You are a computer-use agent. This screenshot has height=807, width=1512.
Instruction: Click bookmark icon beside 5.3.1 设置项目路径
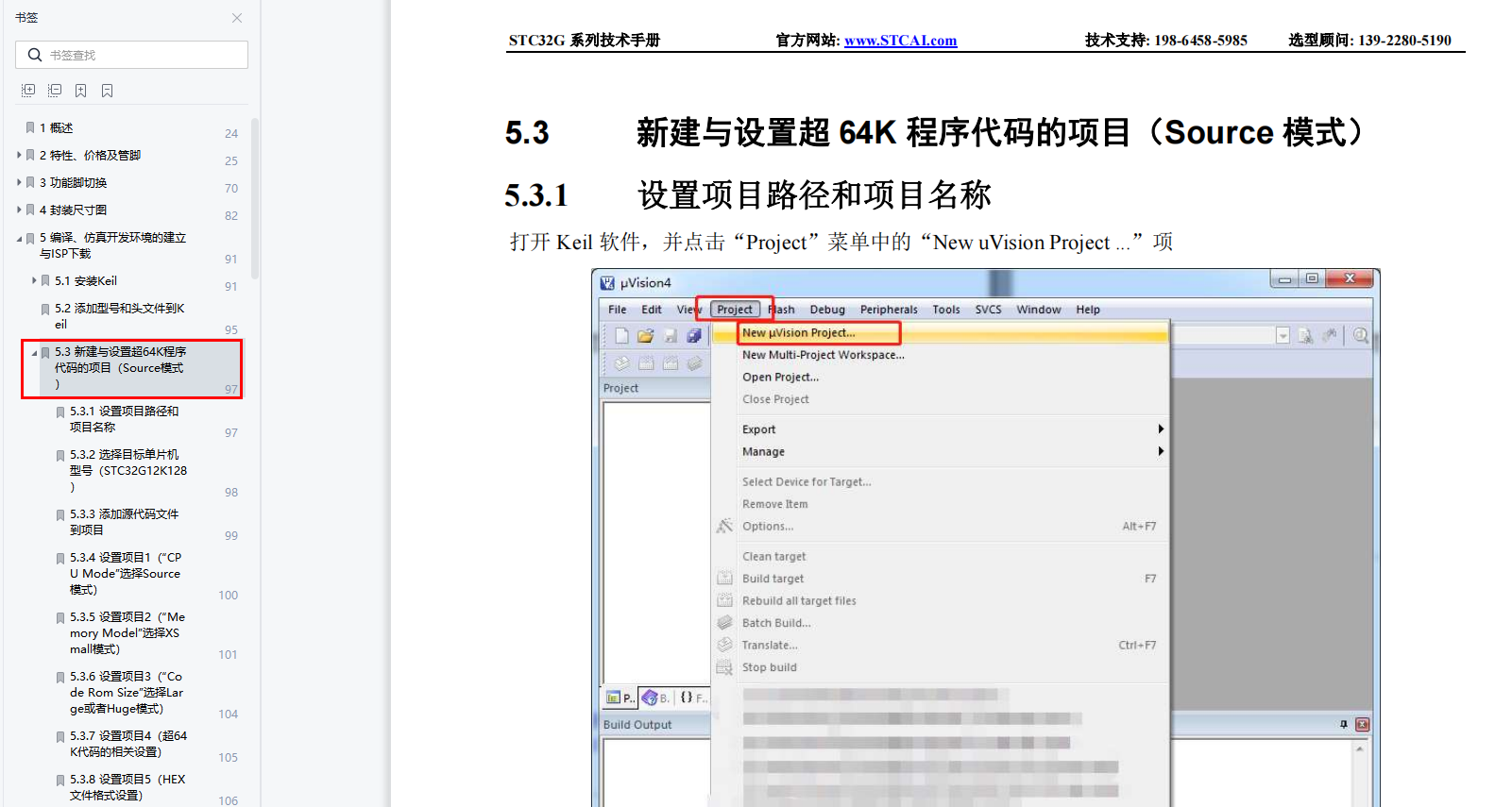pyautogui.click(x=60, y=412)
